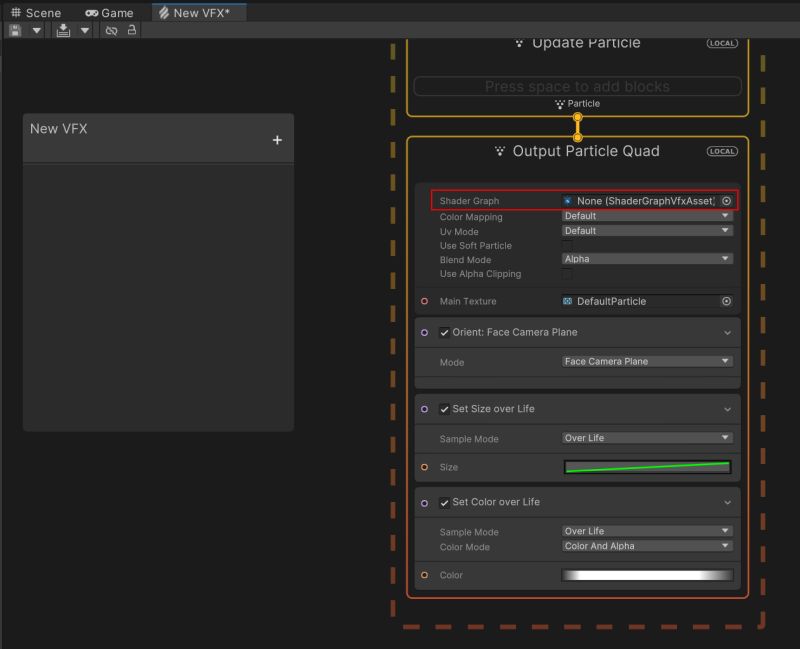Click the Press space to add blocks area
The width and height of the screenshot is (800, 649).
(578, 86)
